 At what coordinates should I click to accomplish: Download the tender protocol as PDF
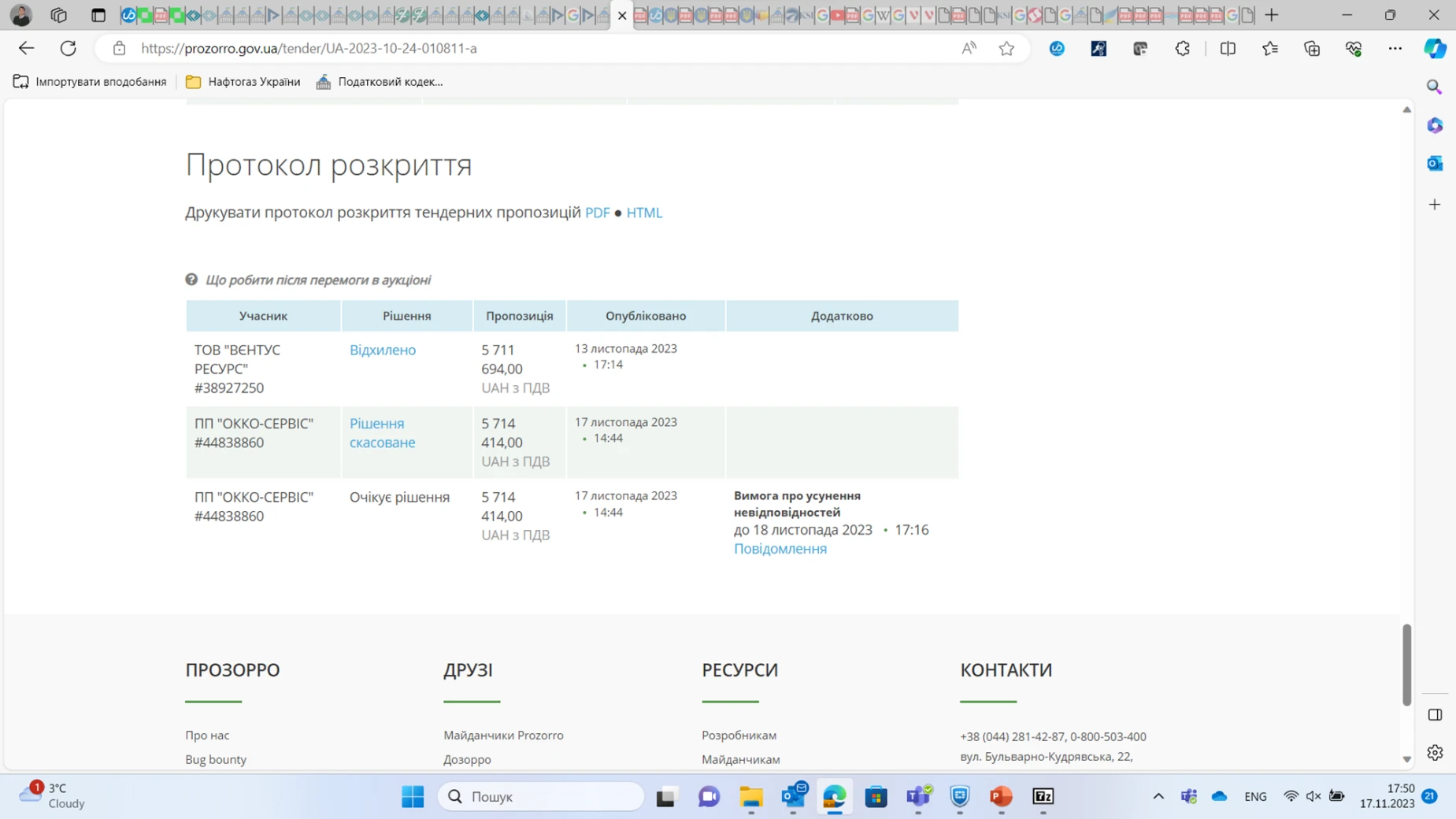[x=598, y=212]
